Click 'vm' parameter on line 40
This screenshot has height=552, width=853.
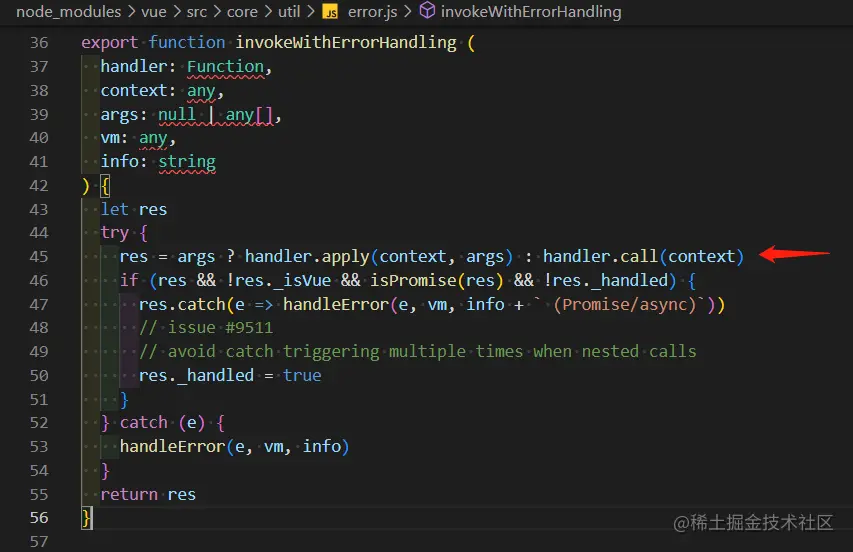[x=110, y=138]
